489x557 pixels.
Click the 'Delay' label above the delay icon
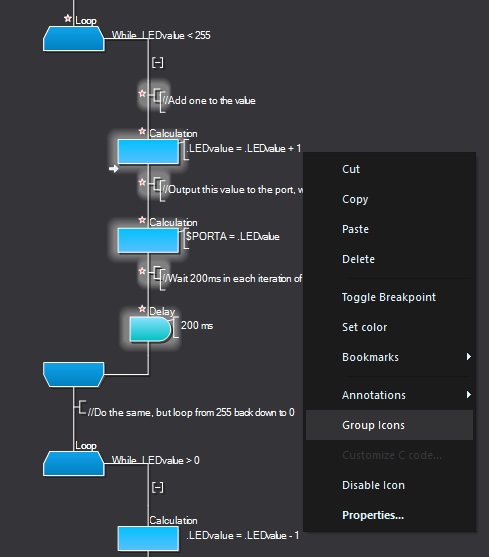[162, 312]
